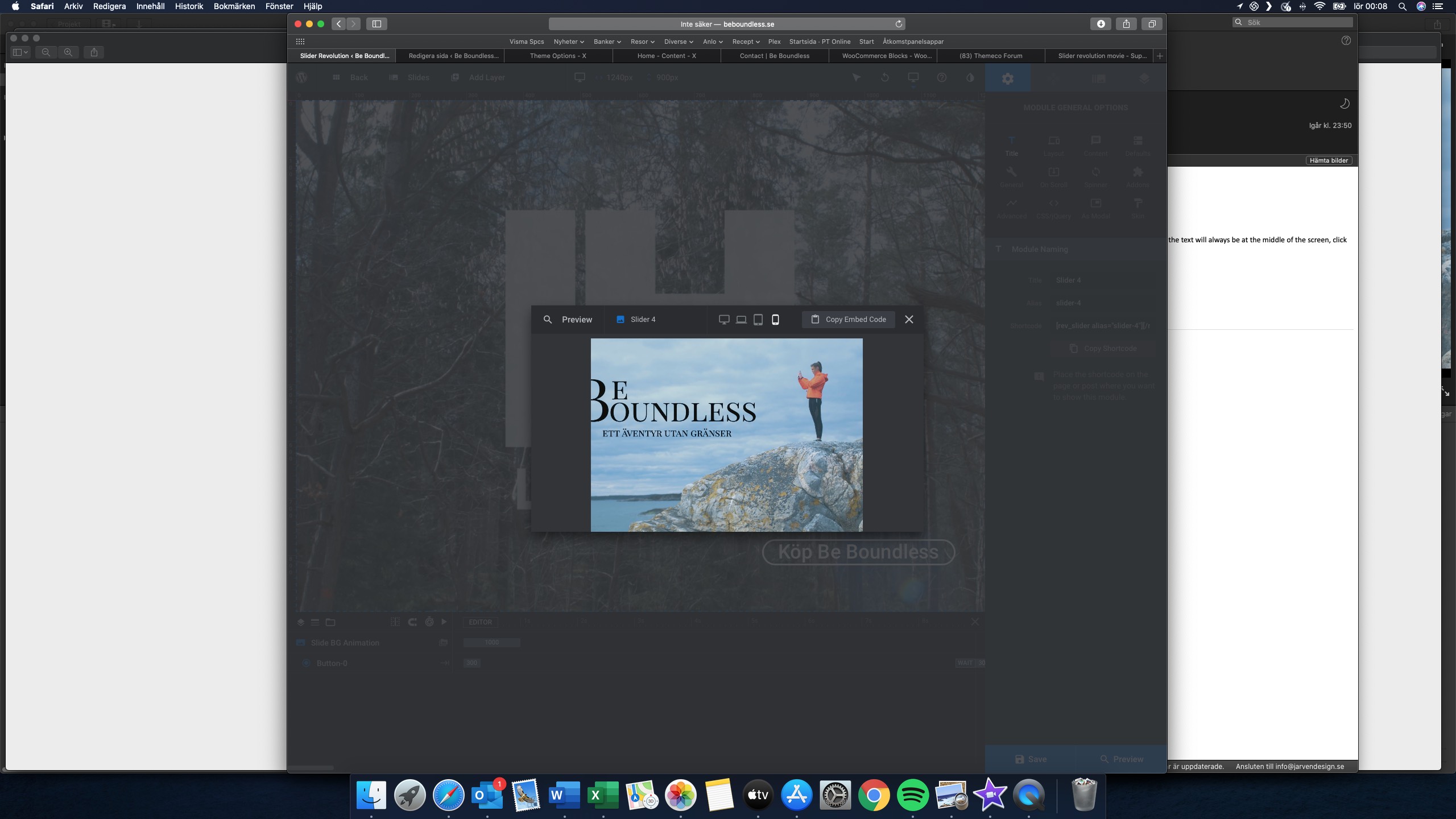Open the Historik menu
Image resolution: width=1456 pixels, height=819 pixels.
(189, 6)
